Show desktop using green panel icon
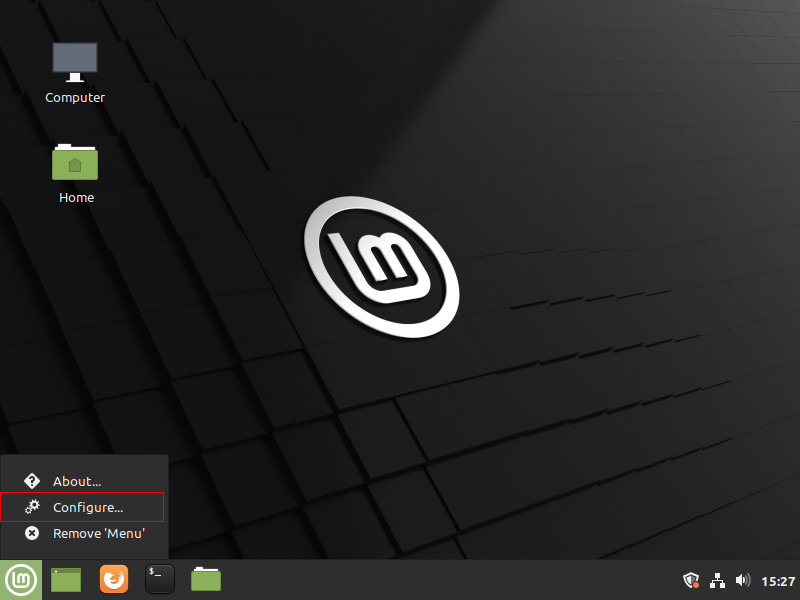Viewport: 800px width, 600px height. pos(66,580)
